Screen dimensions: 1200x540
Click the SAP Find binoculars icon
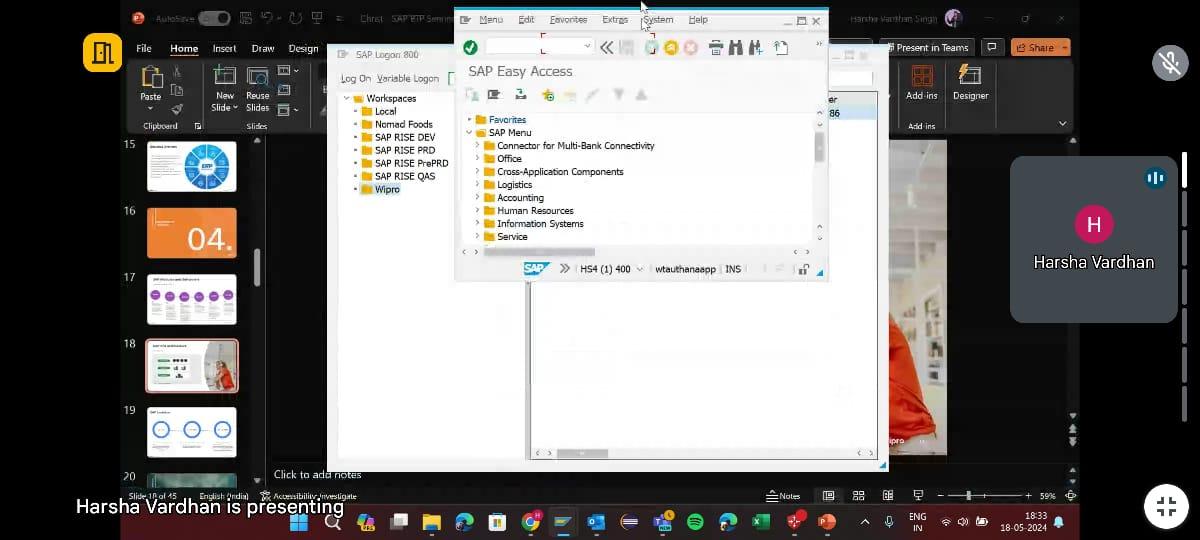click(736, 47)
